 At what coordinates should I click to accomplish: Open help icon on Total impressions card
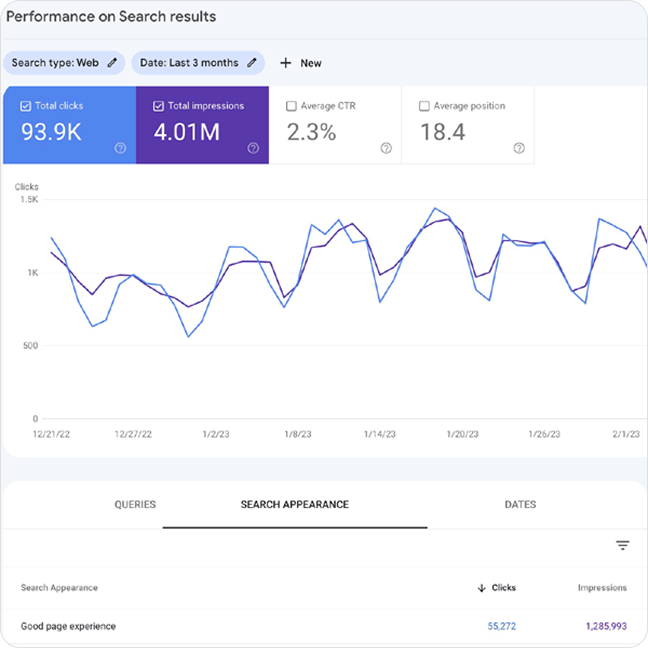(x=253, y=148)
